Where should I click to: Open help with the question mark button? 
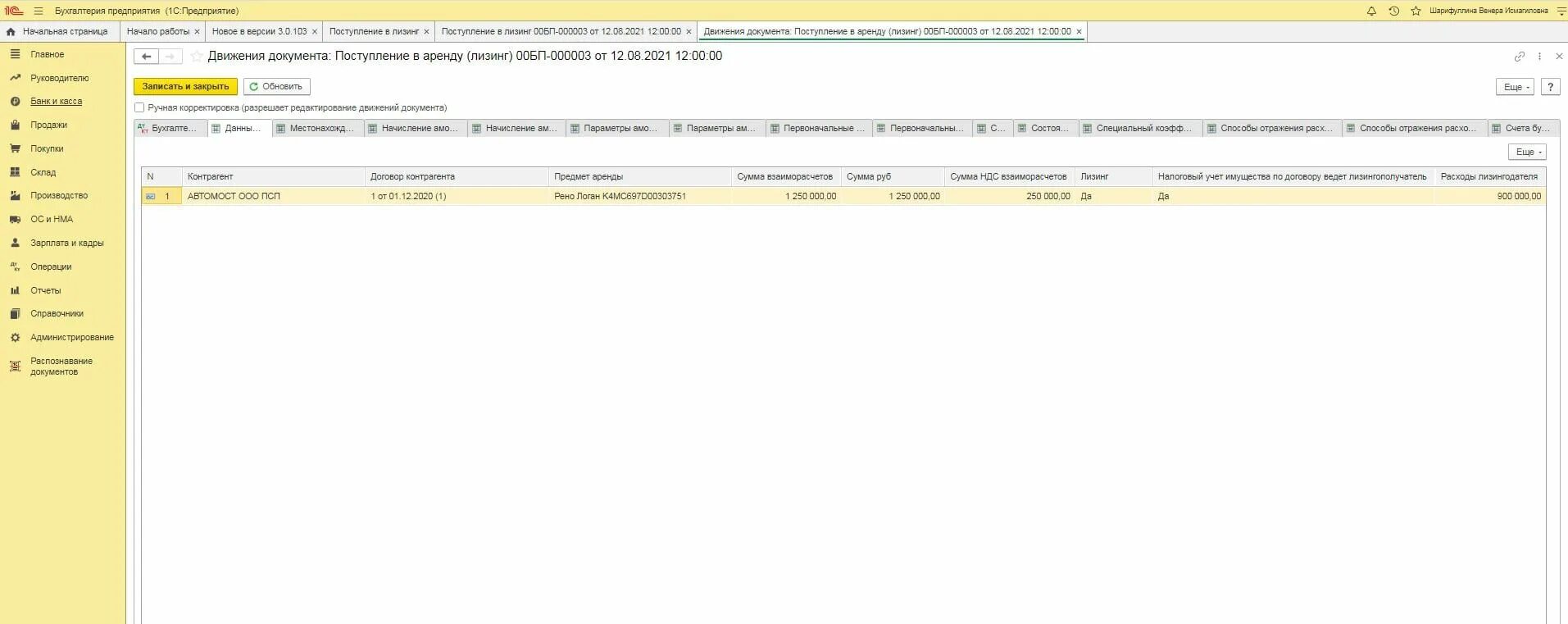pos(1550,87)
